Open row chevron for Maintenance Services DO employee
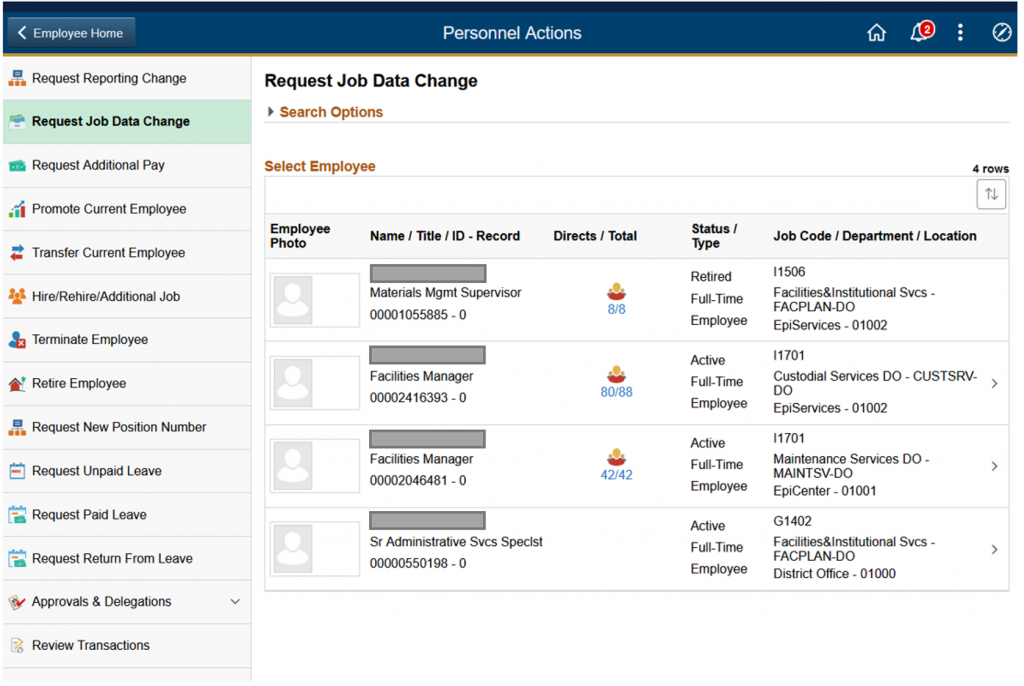Image resolution: width=1024 pixels, height=686 pixels. (994, 466)
